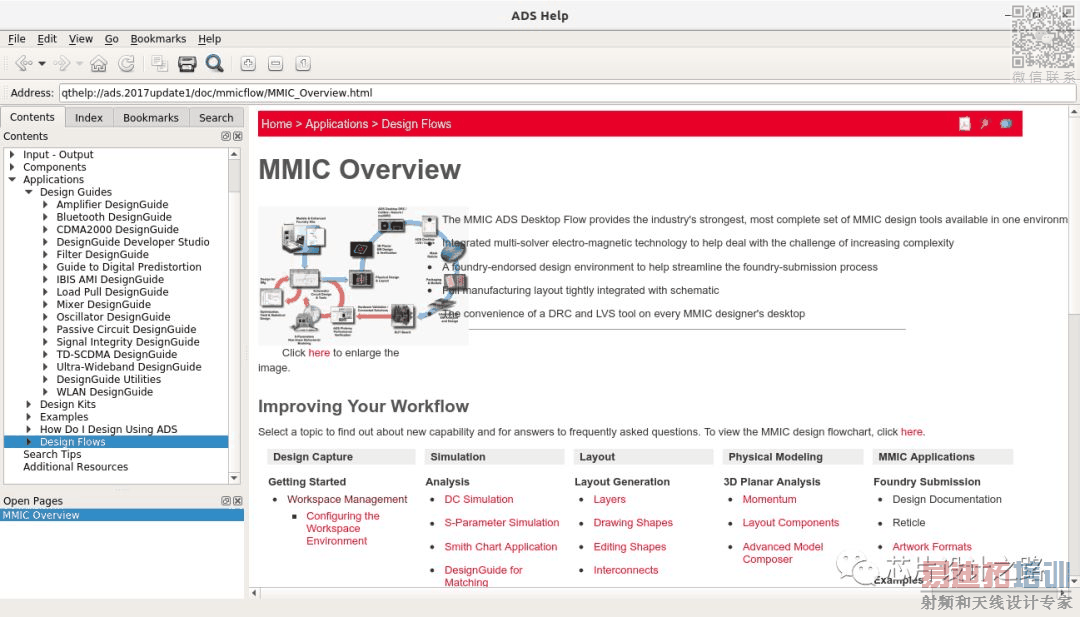Collapse the Applications tree node
1080x617 pixels.
[12, 180]
